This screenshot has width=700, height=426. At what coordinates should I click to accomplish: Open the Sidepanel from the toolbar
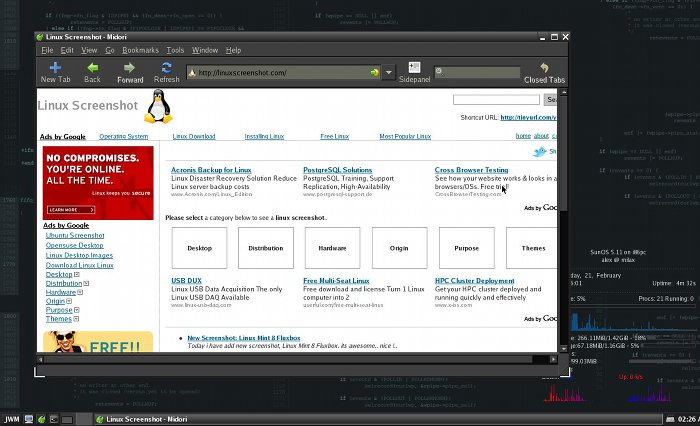tap(414, 73)
